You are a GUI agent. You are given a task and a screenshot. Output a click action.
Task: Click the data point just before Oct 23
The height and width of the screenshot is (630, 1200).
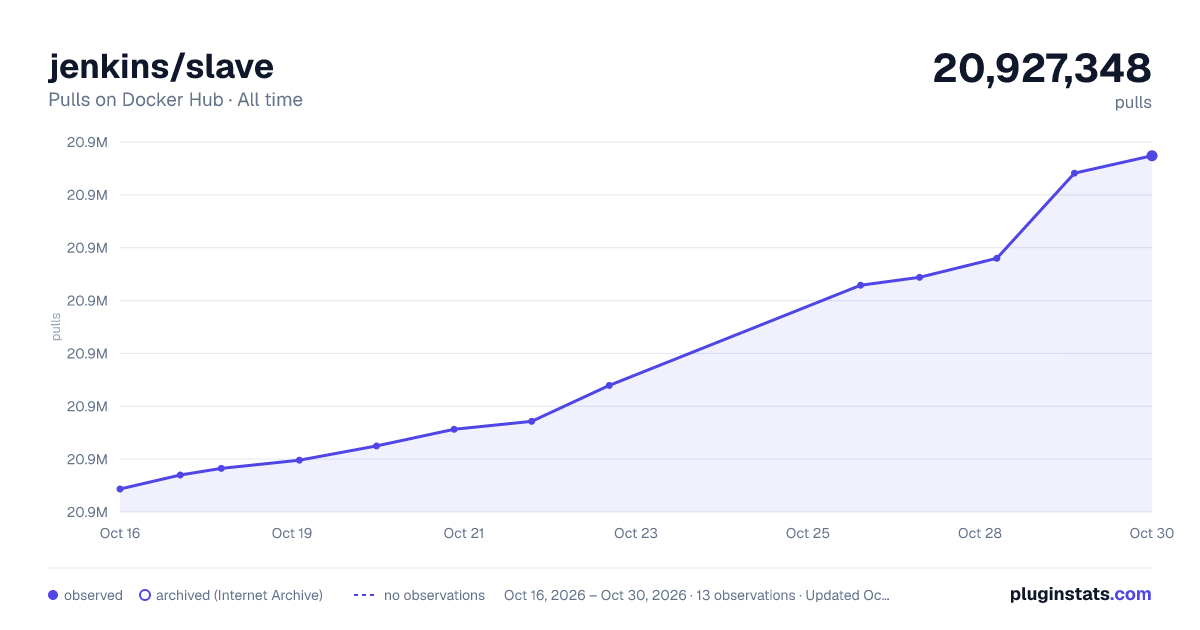coord(609,385)
